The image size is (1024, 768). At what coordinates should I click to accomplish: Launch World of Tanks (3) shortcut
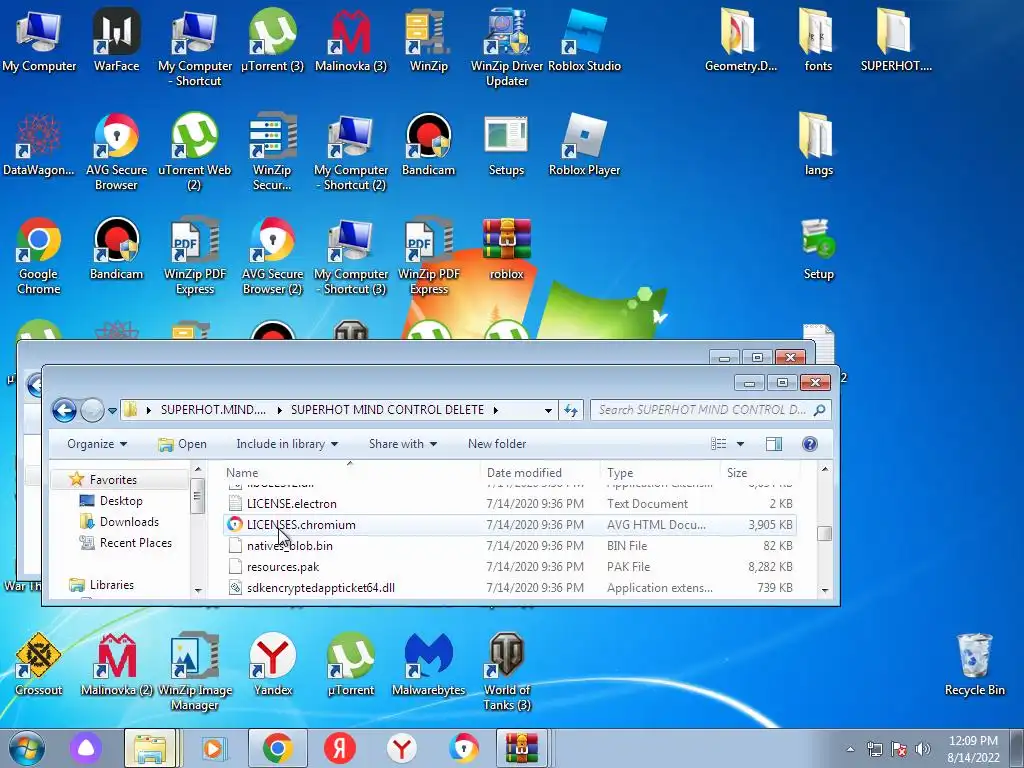507,671
